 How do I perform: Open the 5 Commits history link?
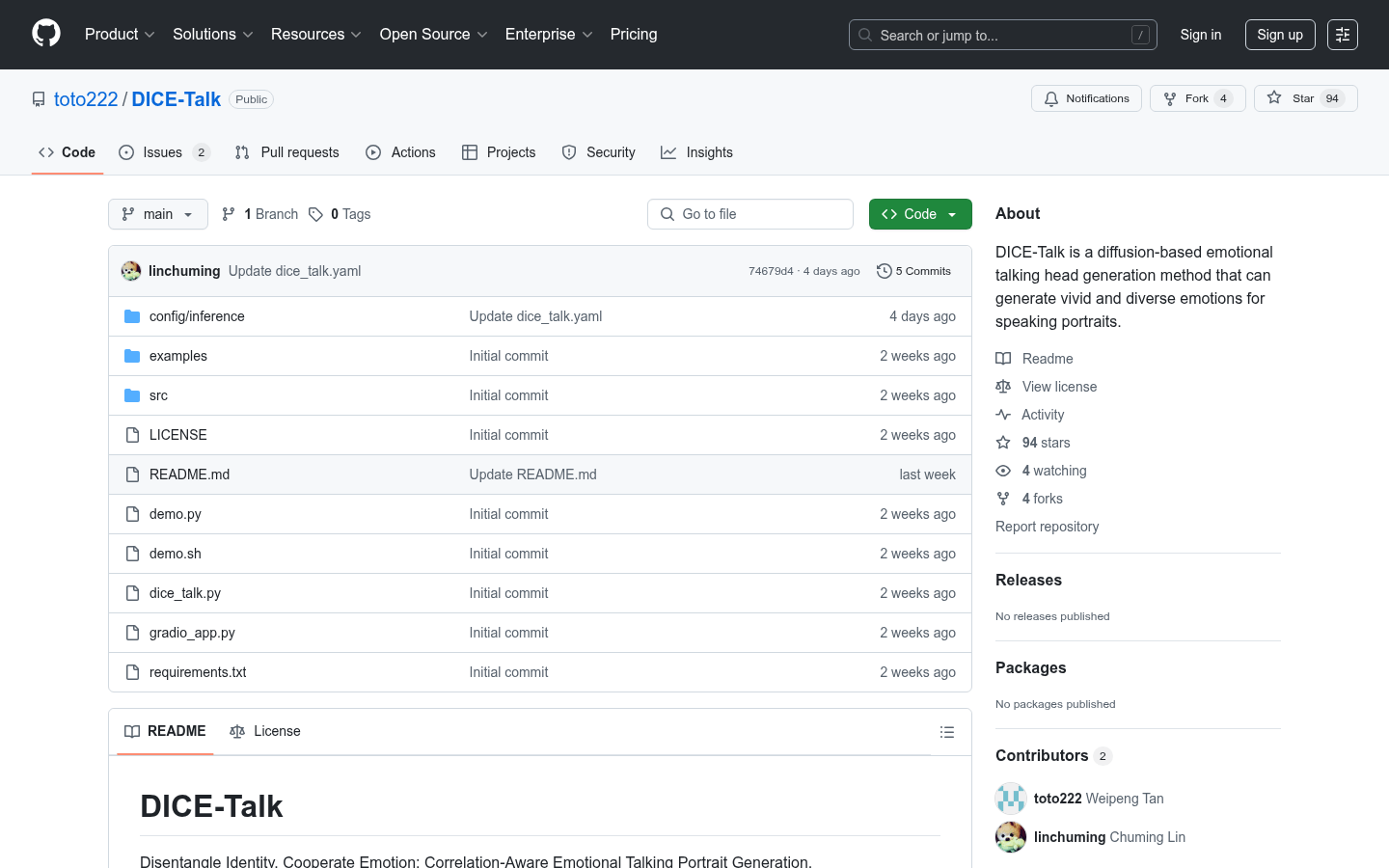913,271
